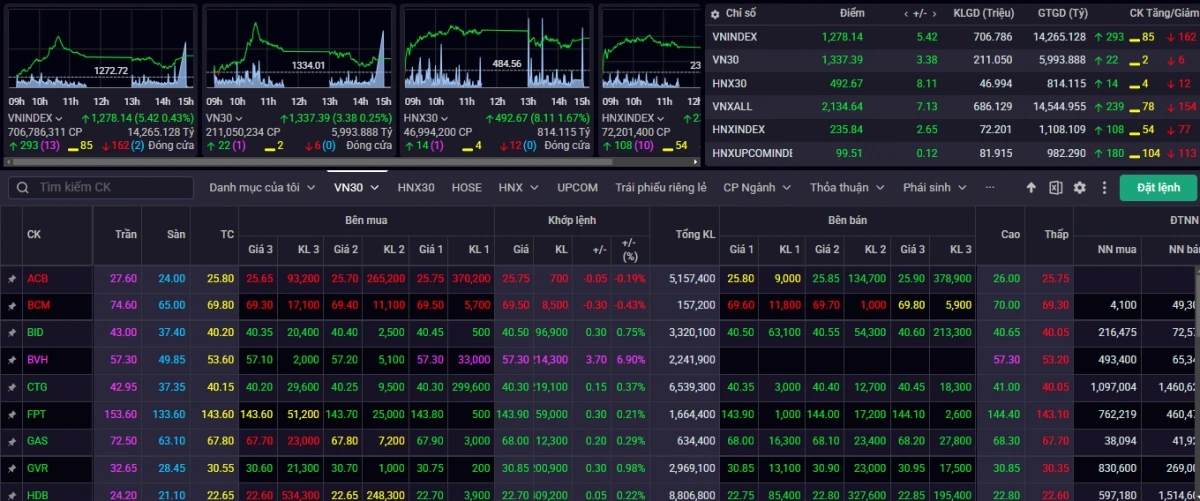Click the Cao column header

point(1010,234)
